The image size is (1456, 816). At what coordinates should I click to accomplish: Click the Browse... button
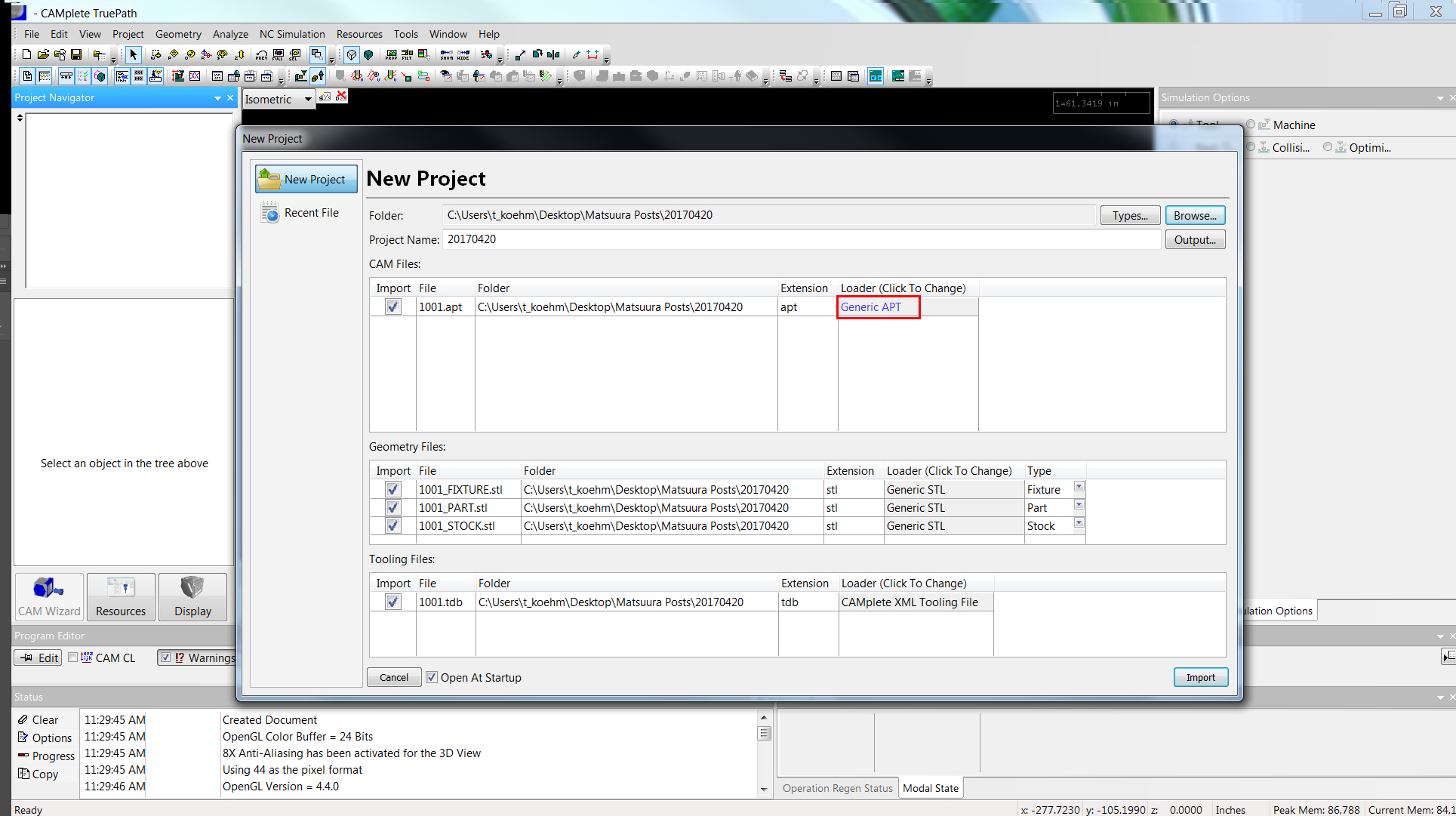click(x=1194, y=215)
